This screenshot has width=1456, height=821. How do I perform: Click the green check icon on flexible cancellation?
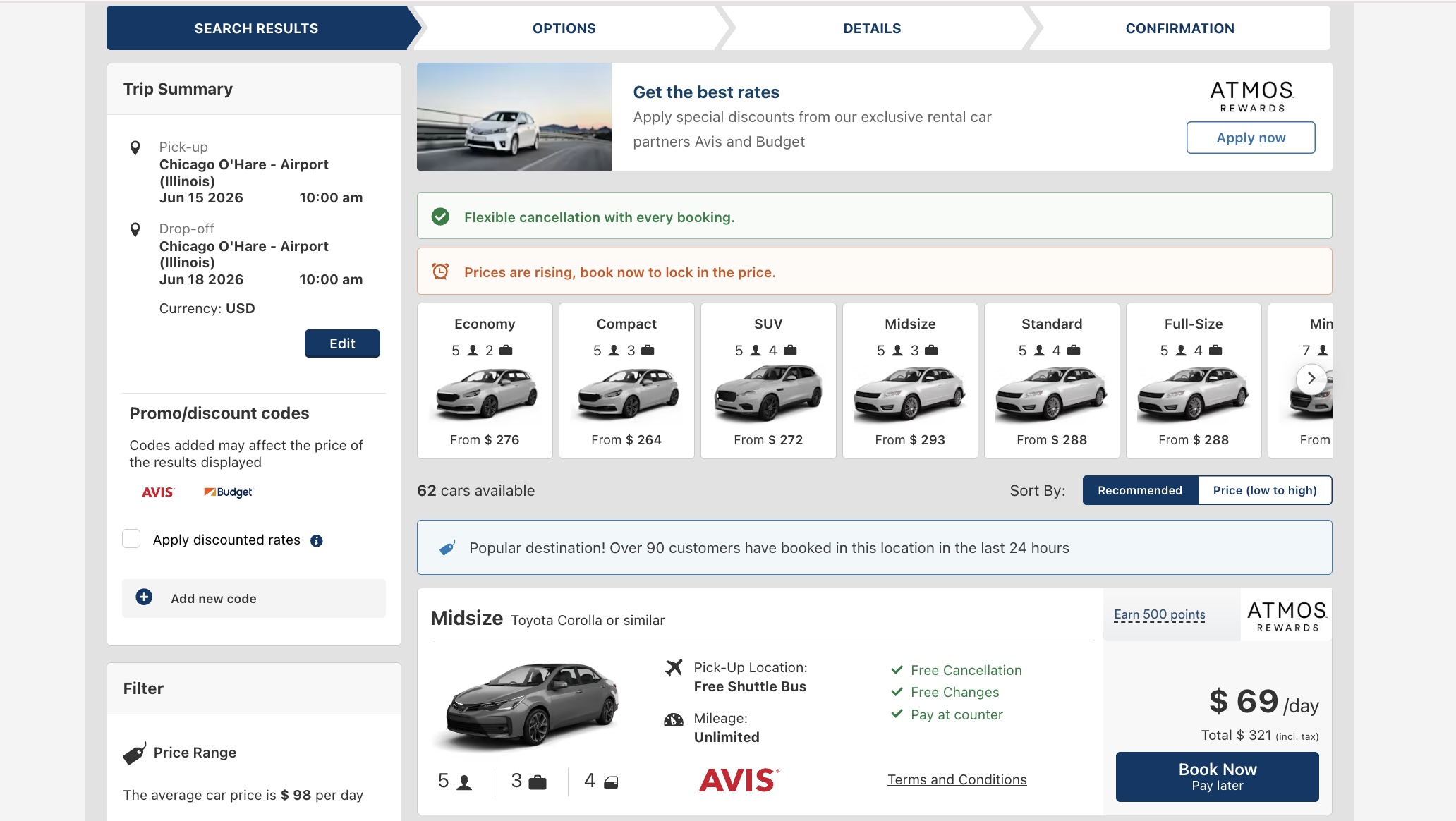(440, 217)
